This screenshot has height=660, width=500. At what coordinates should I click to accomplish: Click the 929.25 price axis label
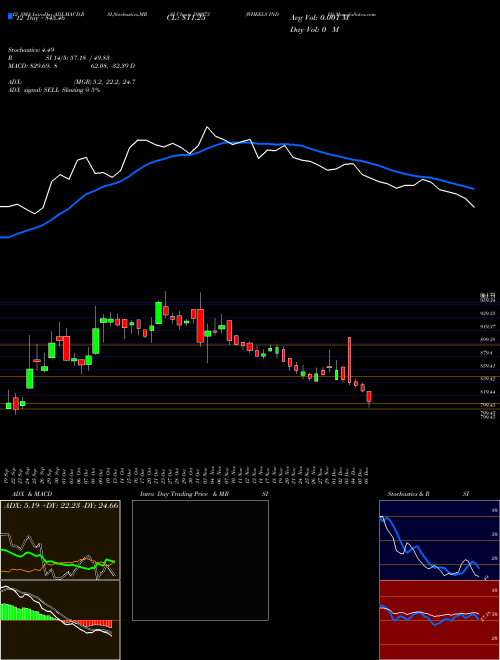click(487, 314)
